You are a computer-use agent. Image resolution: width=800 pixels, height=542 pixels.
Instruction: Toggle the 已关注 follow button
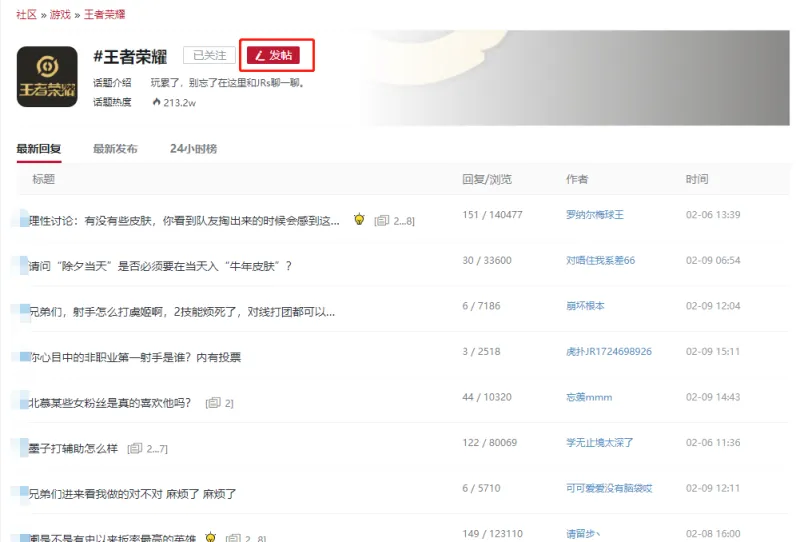click(210, 55)
